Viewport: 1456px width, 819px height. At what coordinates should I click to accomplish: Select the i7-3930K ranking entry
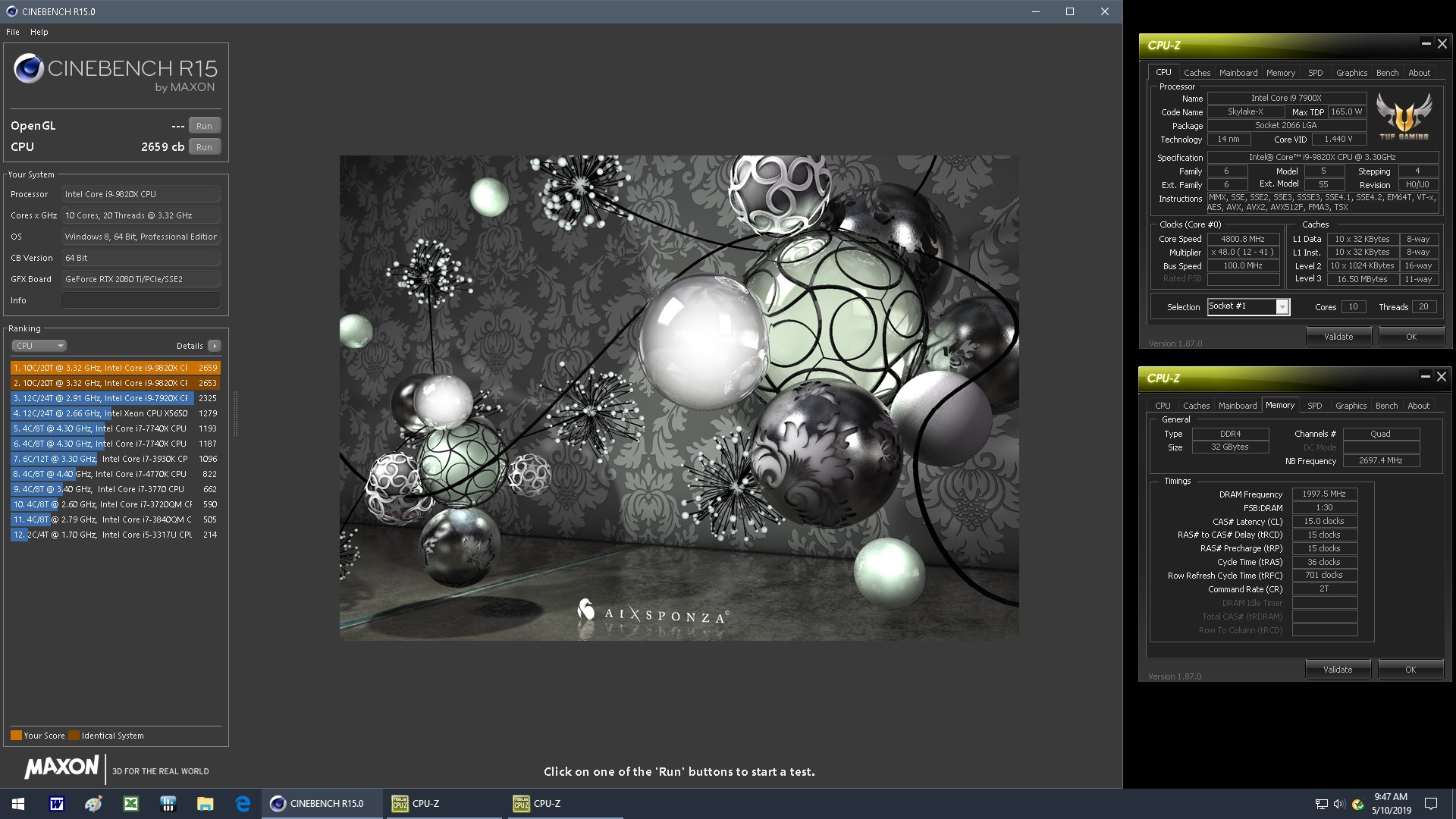click(x=115, y=459)
